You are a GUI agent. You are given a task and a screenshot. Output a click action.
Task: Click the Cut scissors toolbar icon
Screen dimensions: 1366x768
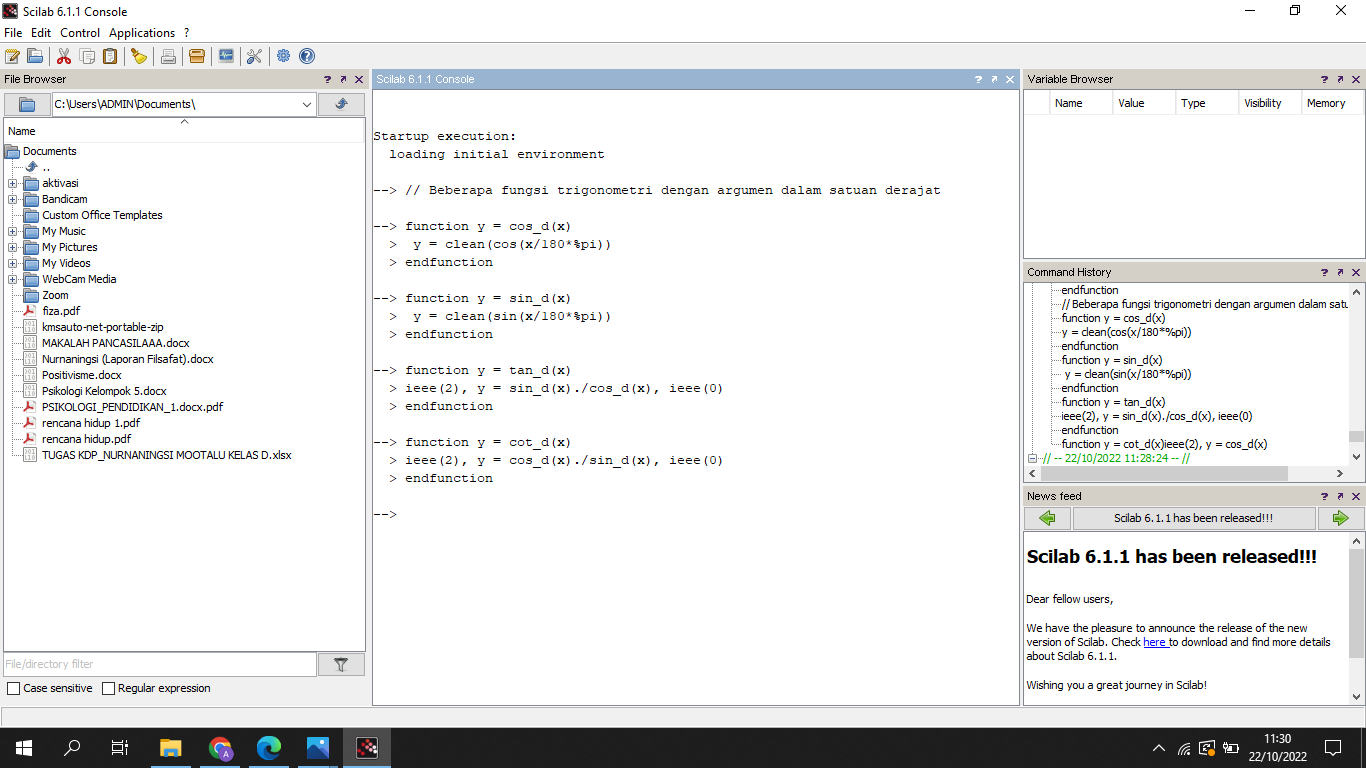pyautogui.click(x=64, y=56)
